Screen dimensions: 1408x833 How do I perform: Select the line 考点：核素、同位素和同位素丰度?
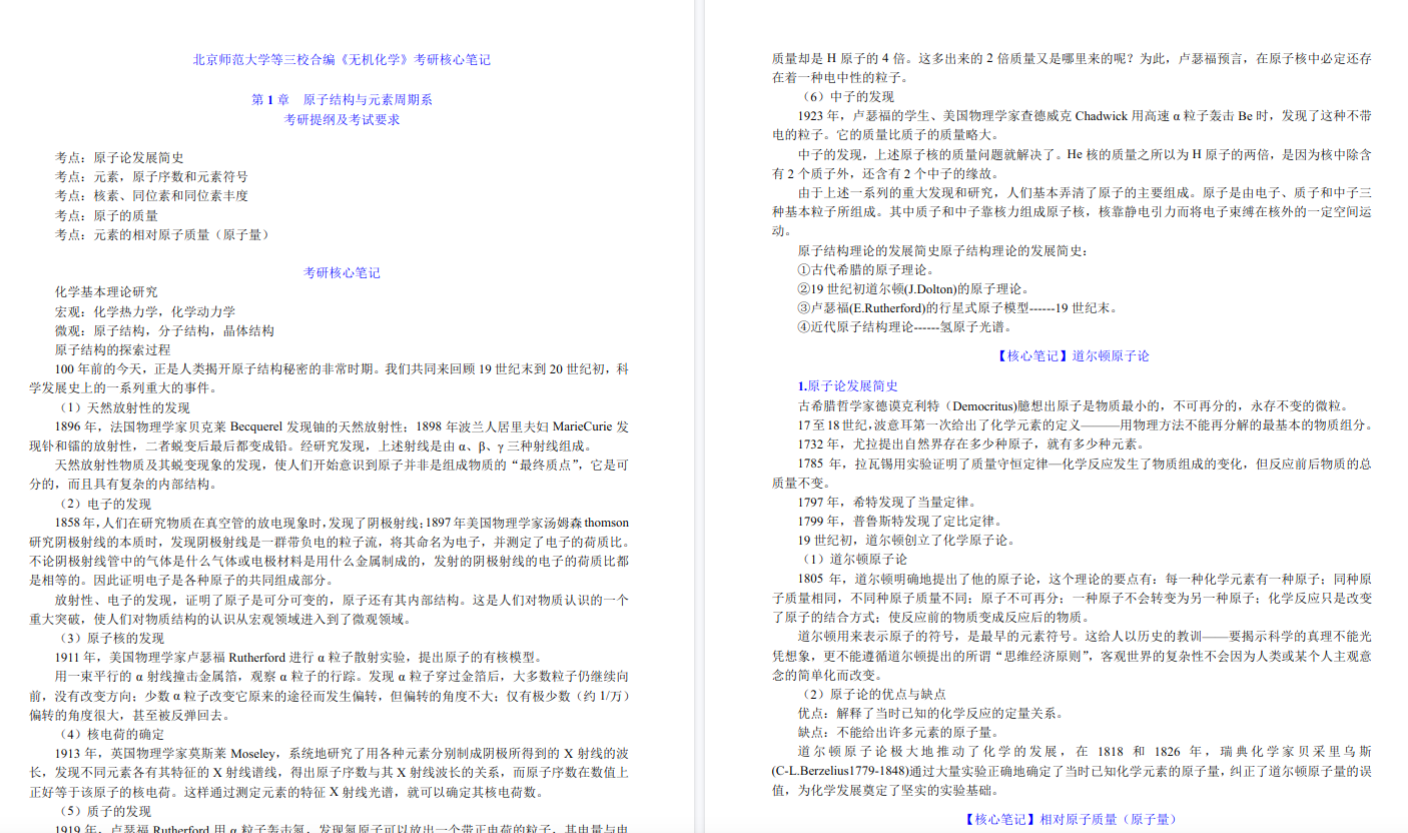click(x=151, y=196)
